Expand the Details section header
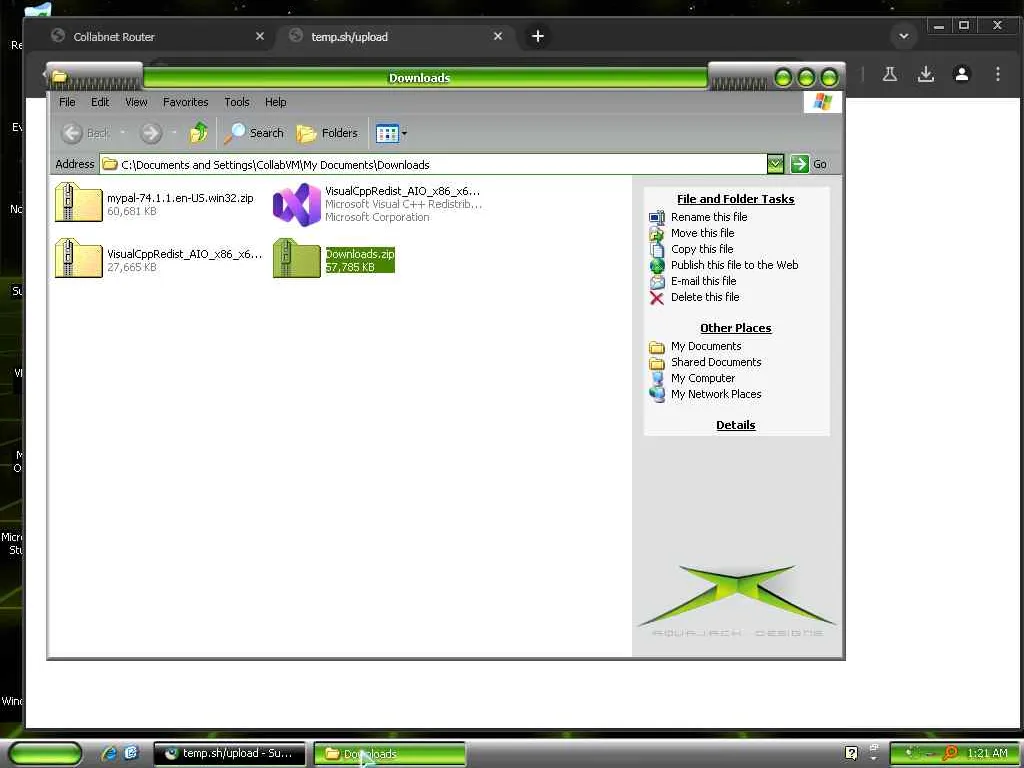This screenshot has width=1024, height=768. coord(735,425)
